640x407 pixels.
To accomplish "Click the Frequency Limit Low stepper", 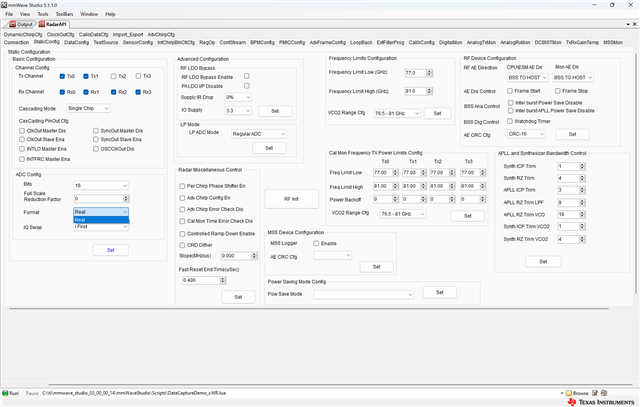I will 429,73.
